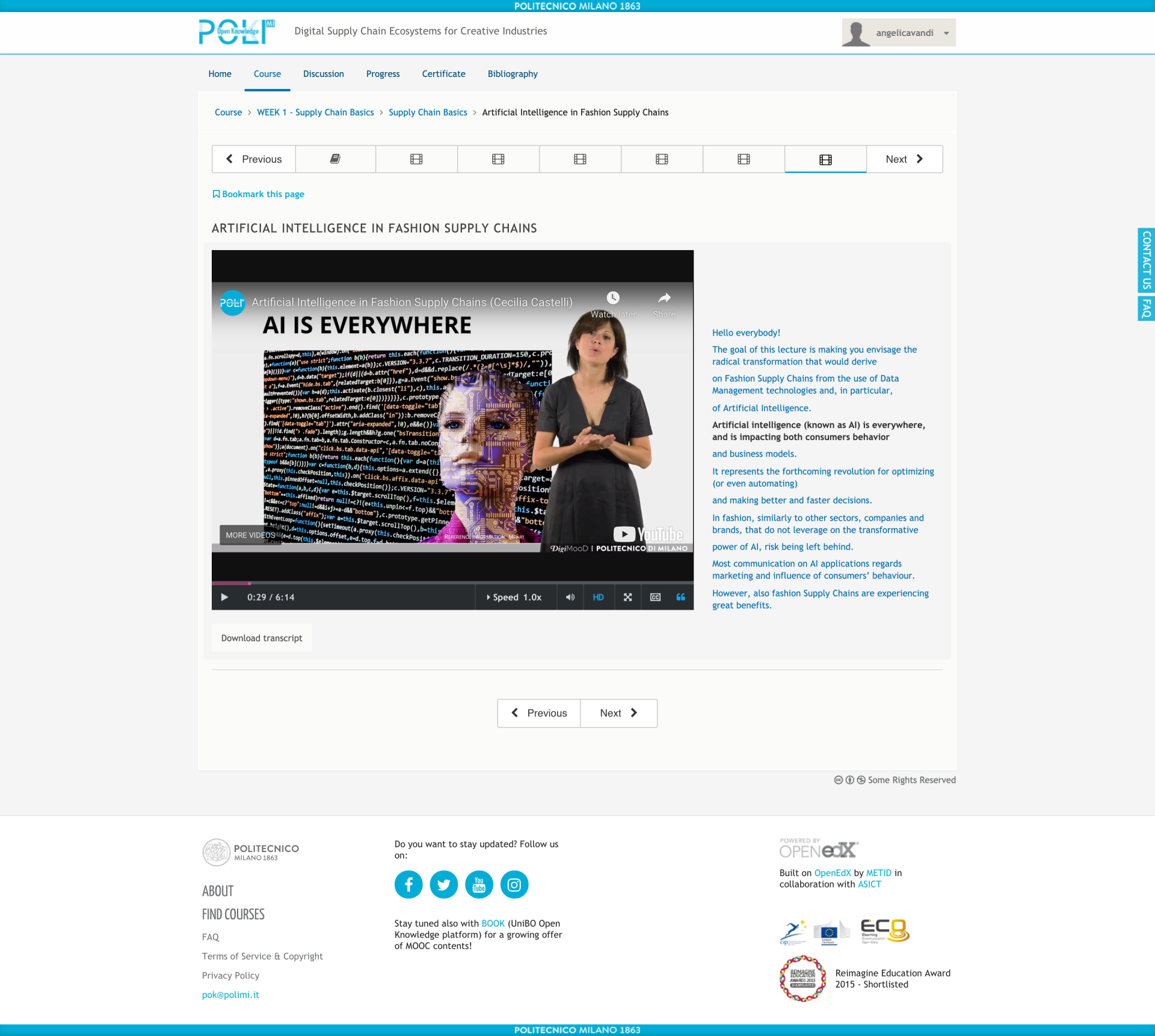Image resolution: width=1155 pixels, height=1036 pixels.
Task: Open Facebook social icon
Action: (408, 884)
